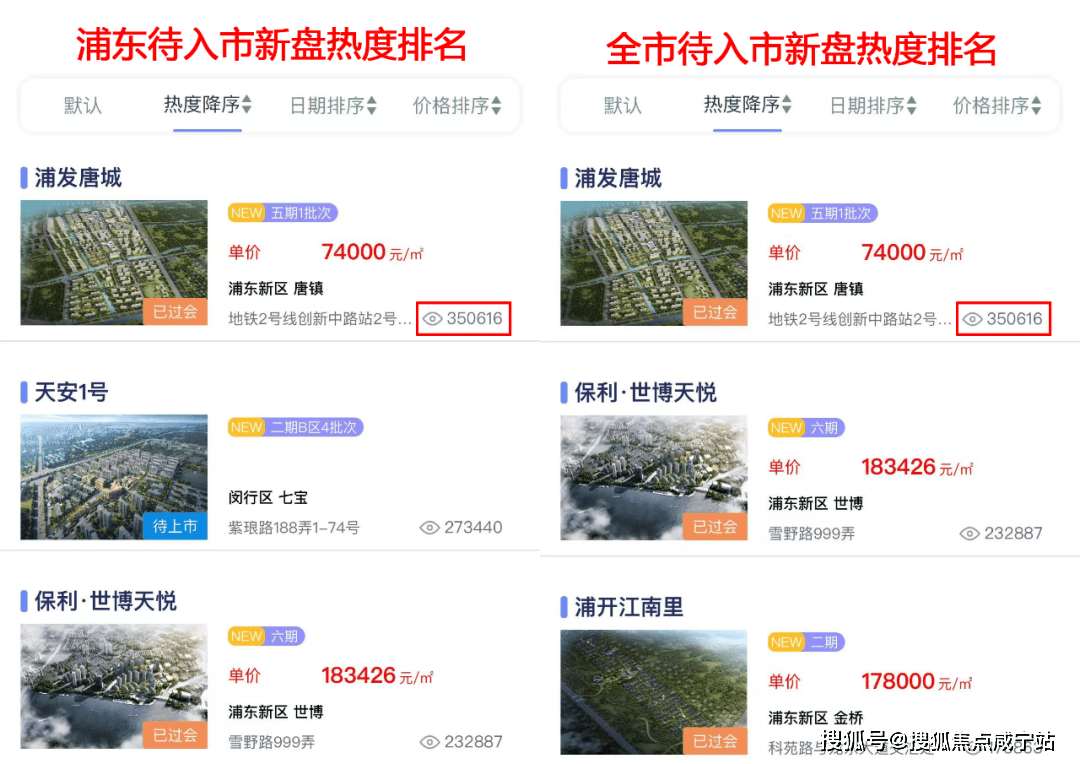Click eye icon beside 350616 in left panel

(432, 319)
